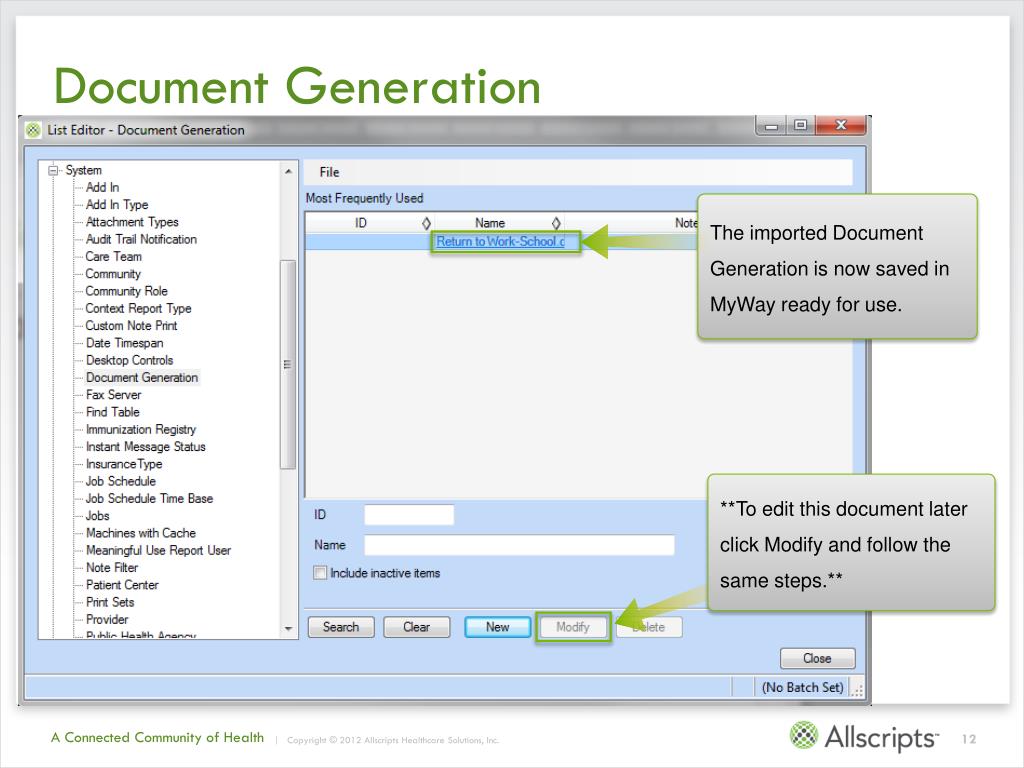Select Meaningful Use Report User item

159,551
